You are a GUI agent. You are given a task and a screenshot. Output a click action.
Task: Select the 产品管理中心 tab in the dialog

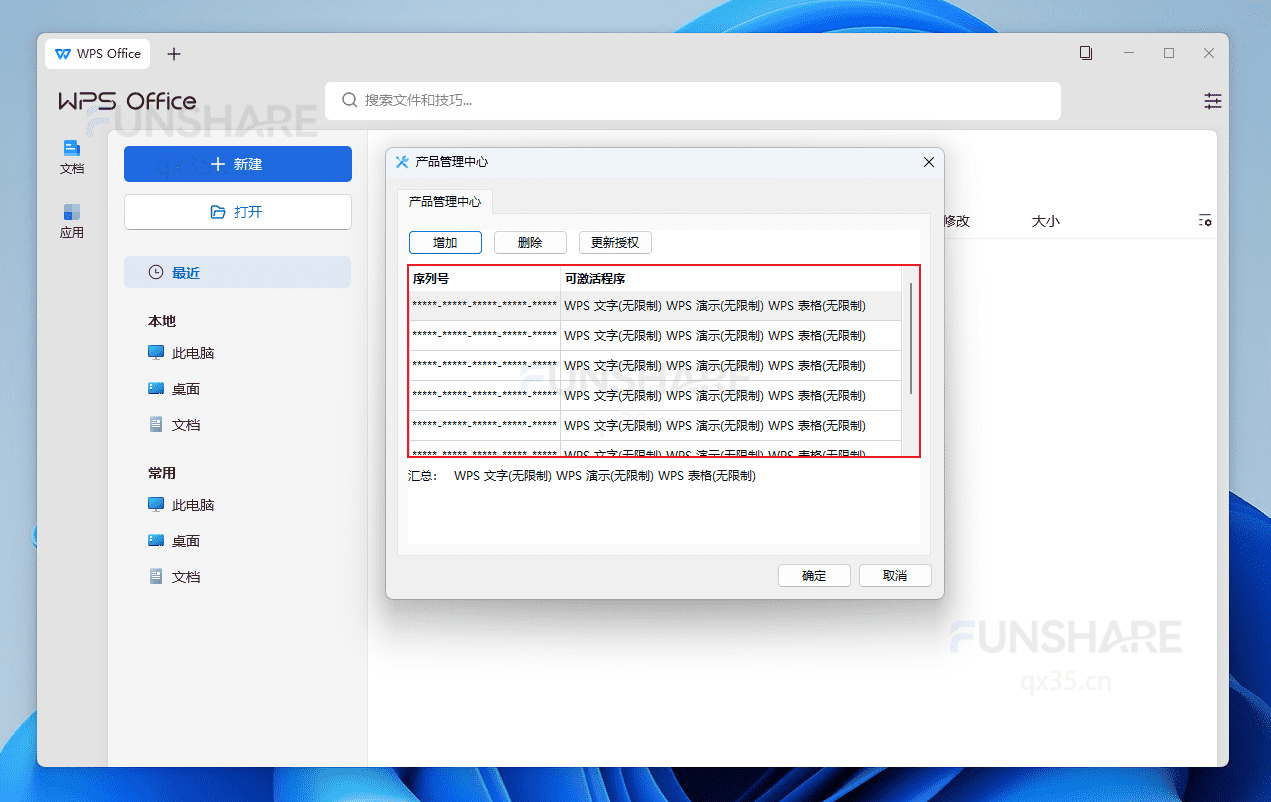(444, 200)
